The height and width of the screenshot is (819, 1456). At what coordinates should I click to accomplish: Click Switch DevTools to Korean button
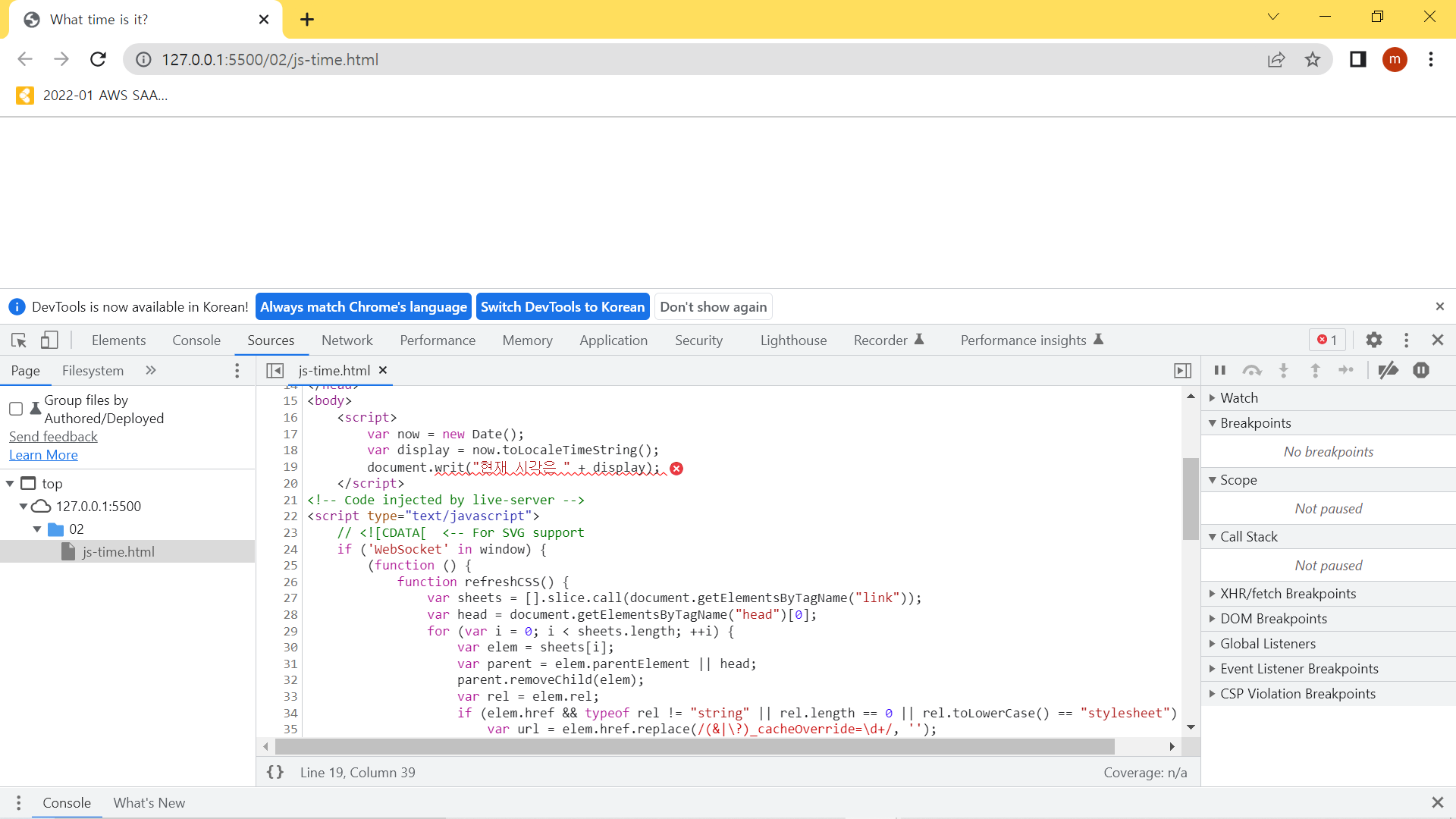[x=562, y=306]
